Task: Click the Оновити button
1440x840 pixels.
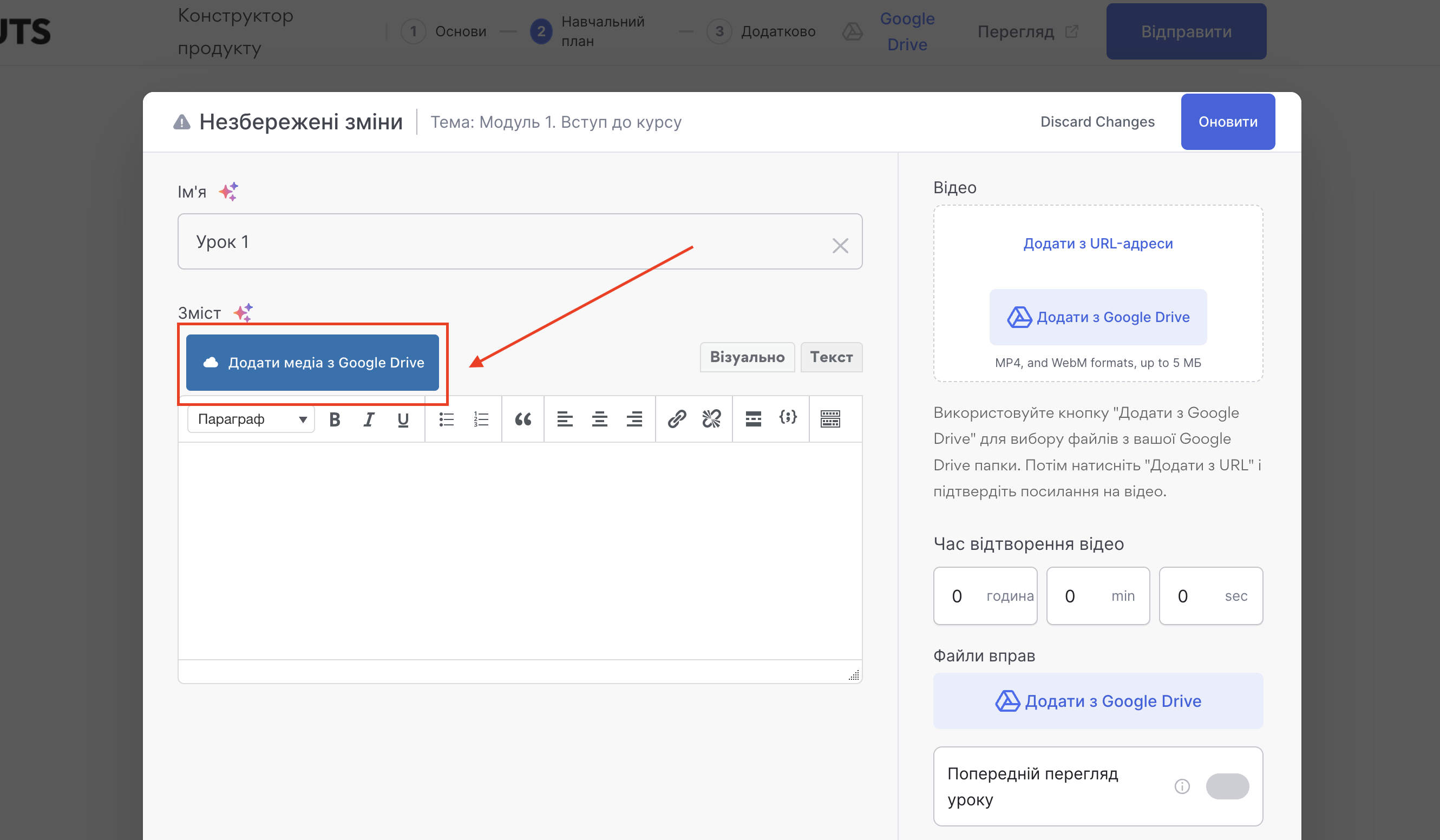Action: [1227, 122]
